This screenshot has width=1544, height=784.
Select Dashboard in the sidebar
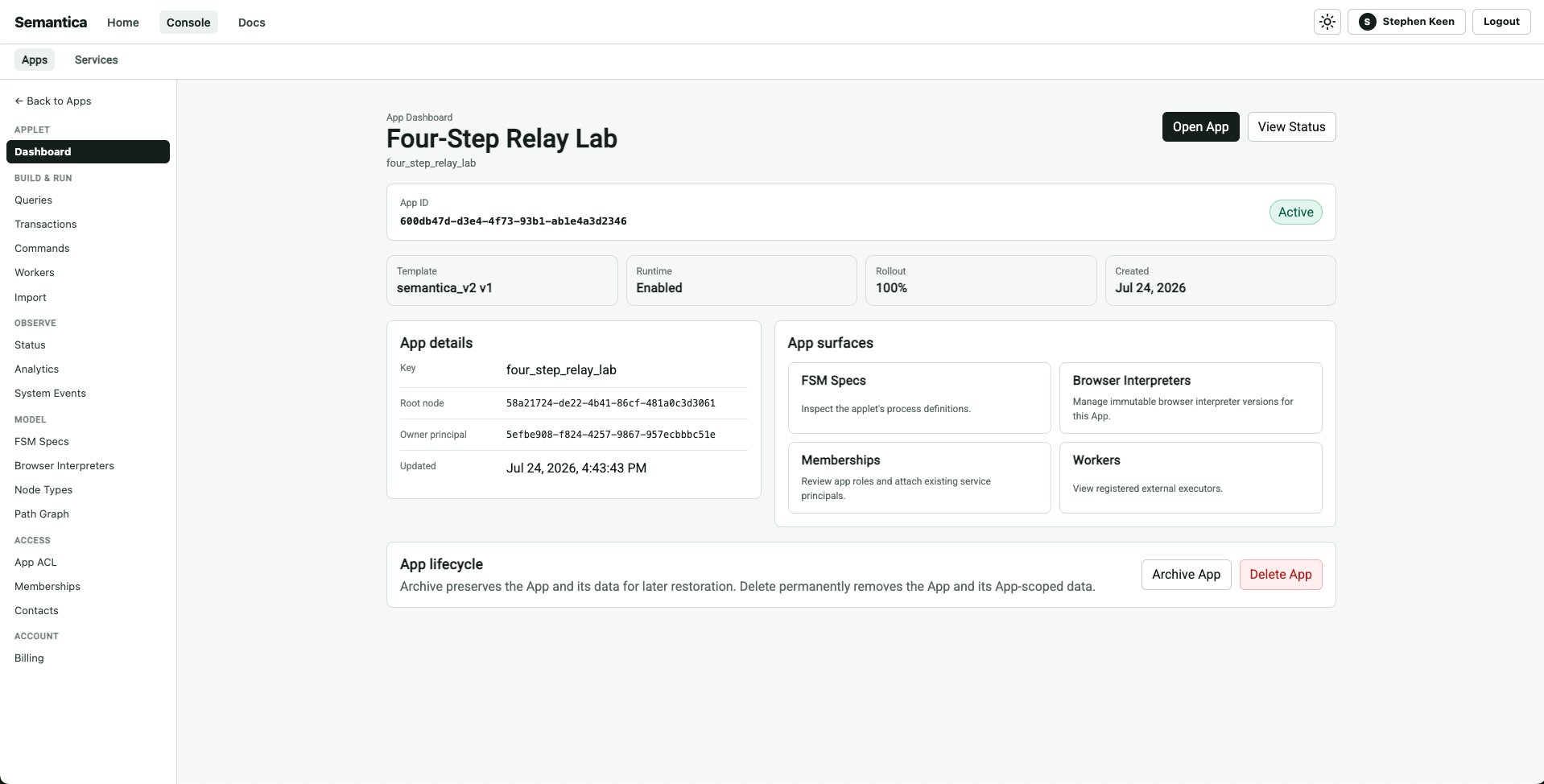point(88,151)
